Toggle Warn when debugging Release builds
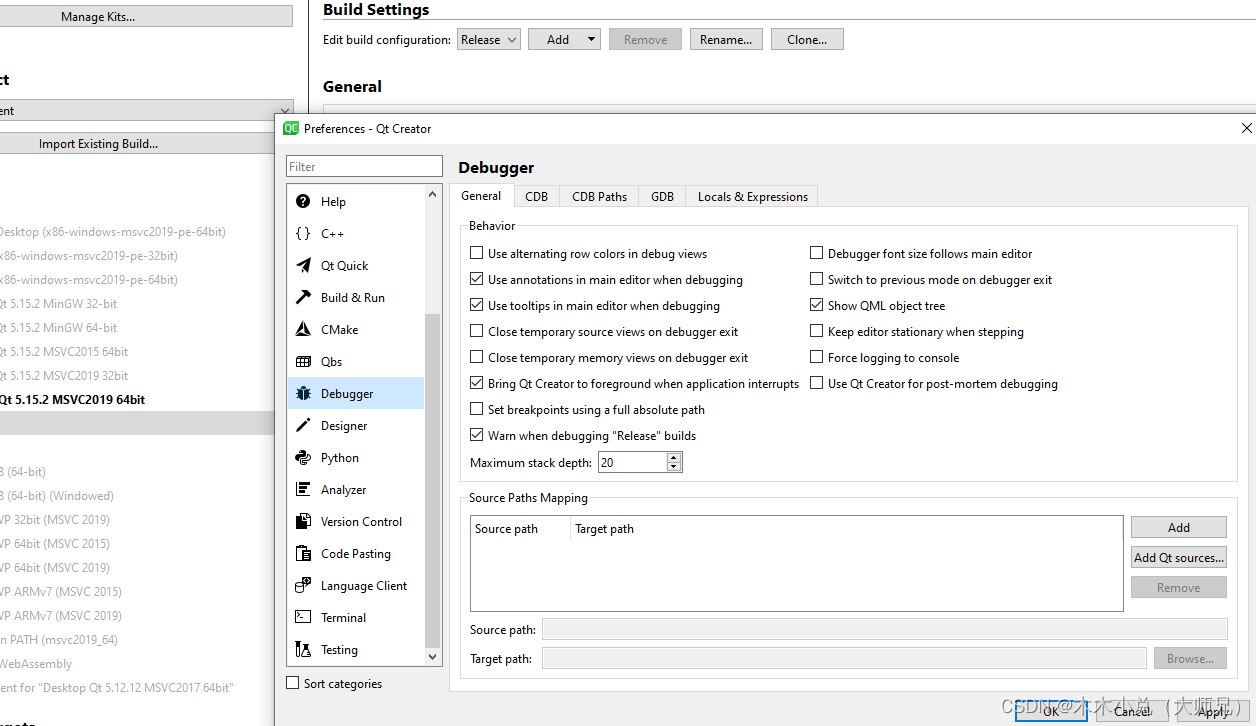This screenshot has width=1256, height=726. pyautogui.click(x=477, y=436)
